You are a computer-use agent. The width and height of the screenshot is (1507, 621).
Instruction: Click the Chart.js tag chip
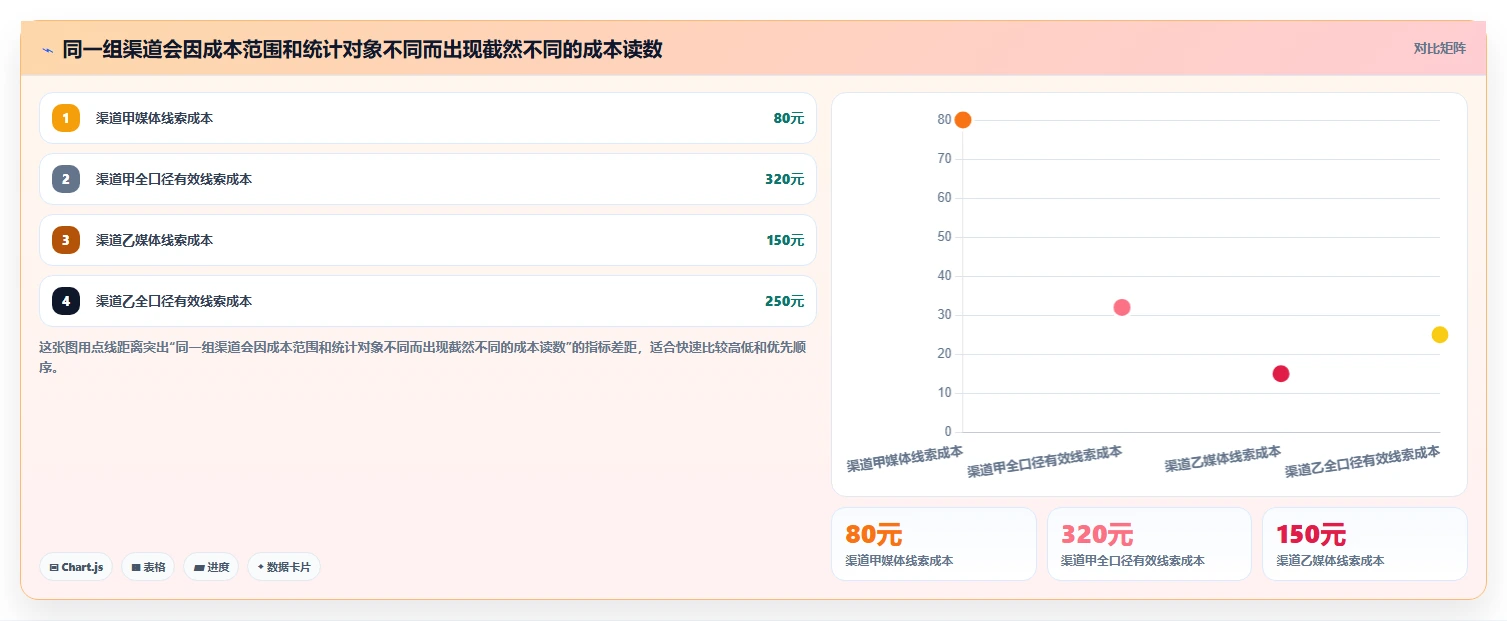[76, 567]
